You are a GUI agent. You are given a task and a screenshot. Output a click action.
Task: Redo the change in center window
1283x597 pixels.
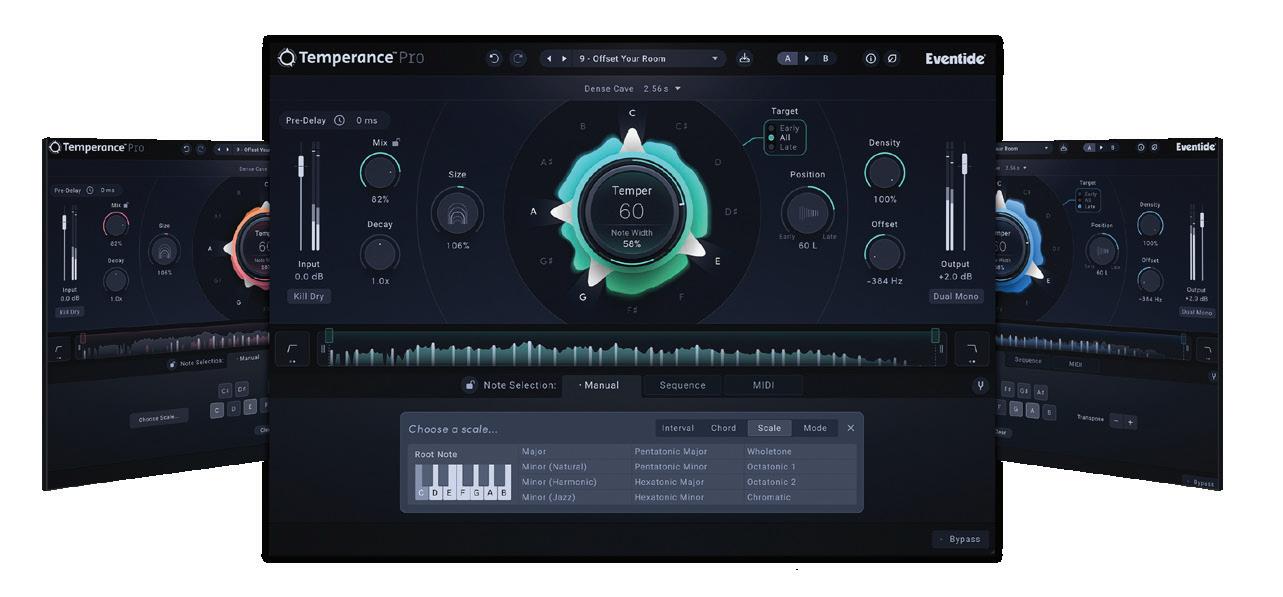[x=518, y=59]
